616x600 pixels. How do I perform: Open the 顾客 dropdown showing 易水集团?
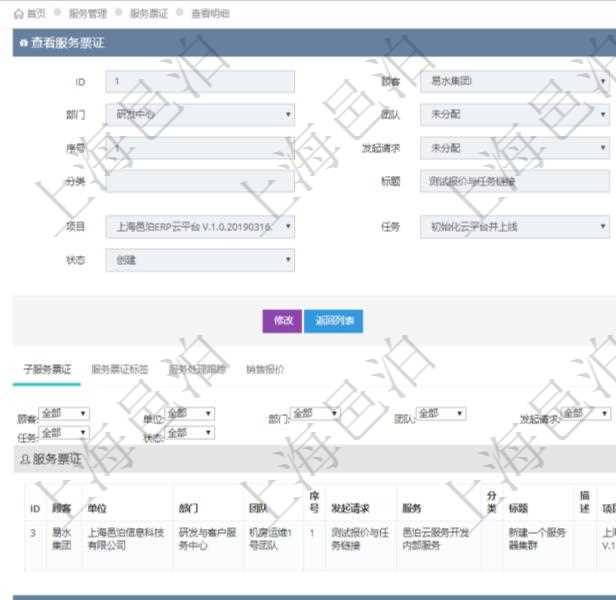pyautogui.click(x=515, y=82)
